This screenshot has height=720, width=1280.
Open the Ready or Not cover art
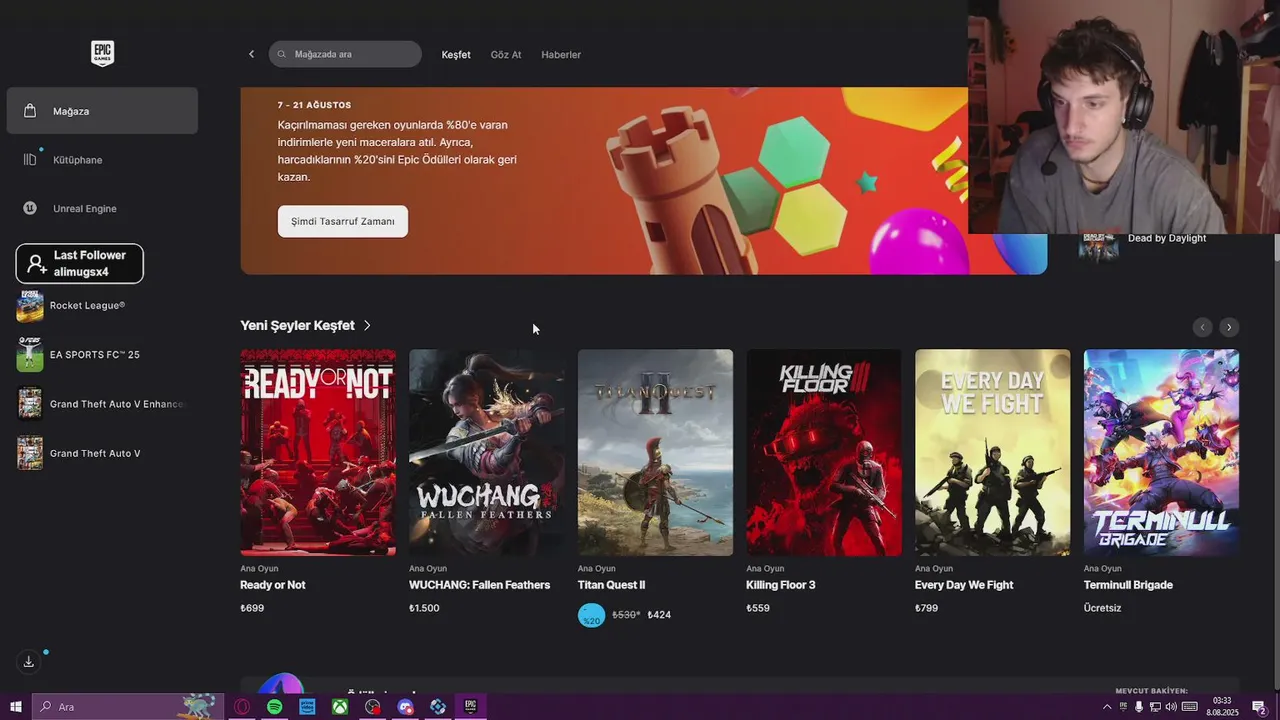(318, 452)
